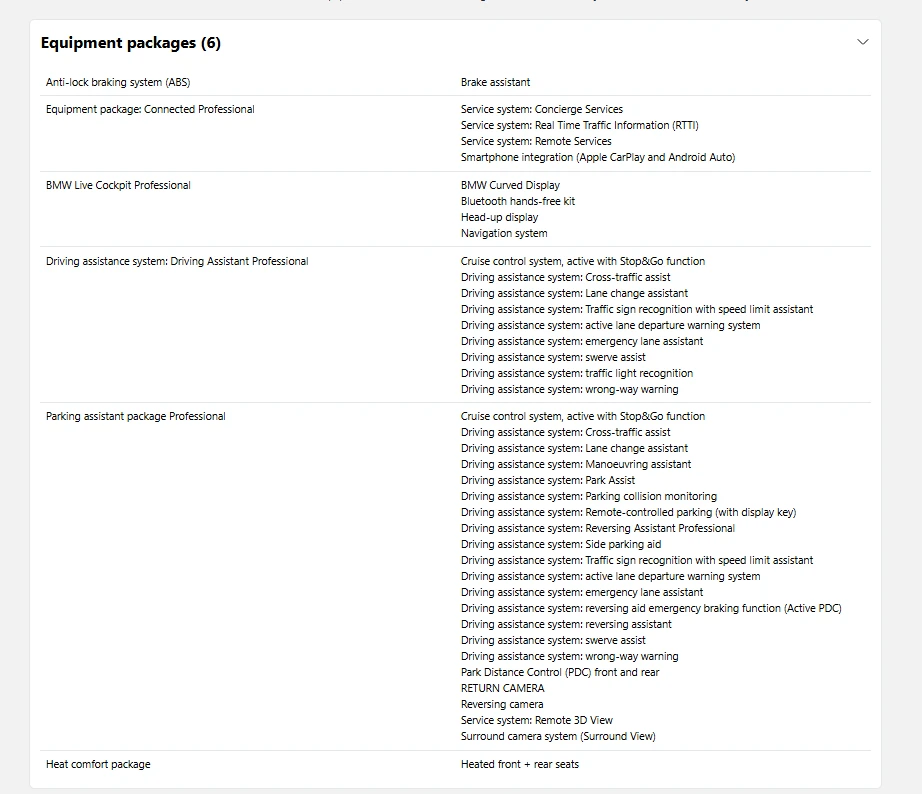922x794 pixels.
Task: Select Parking assistant package Professional label
Action: (x=136, y=416)
